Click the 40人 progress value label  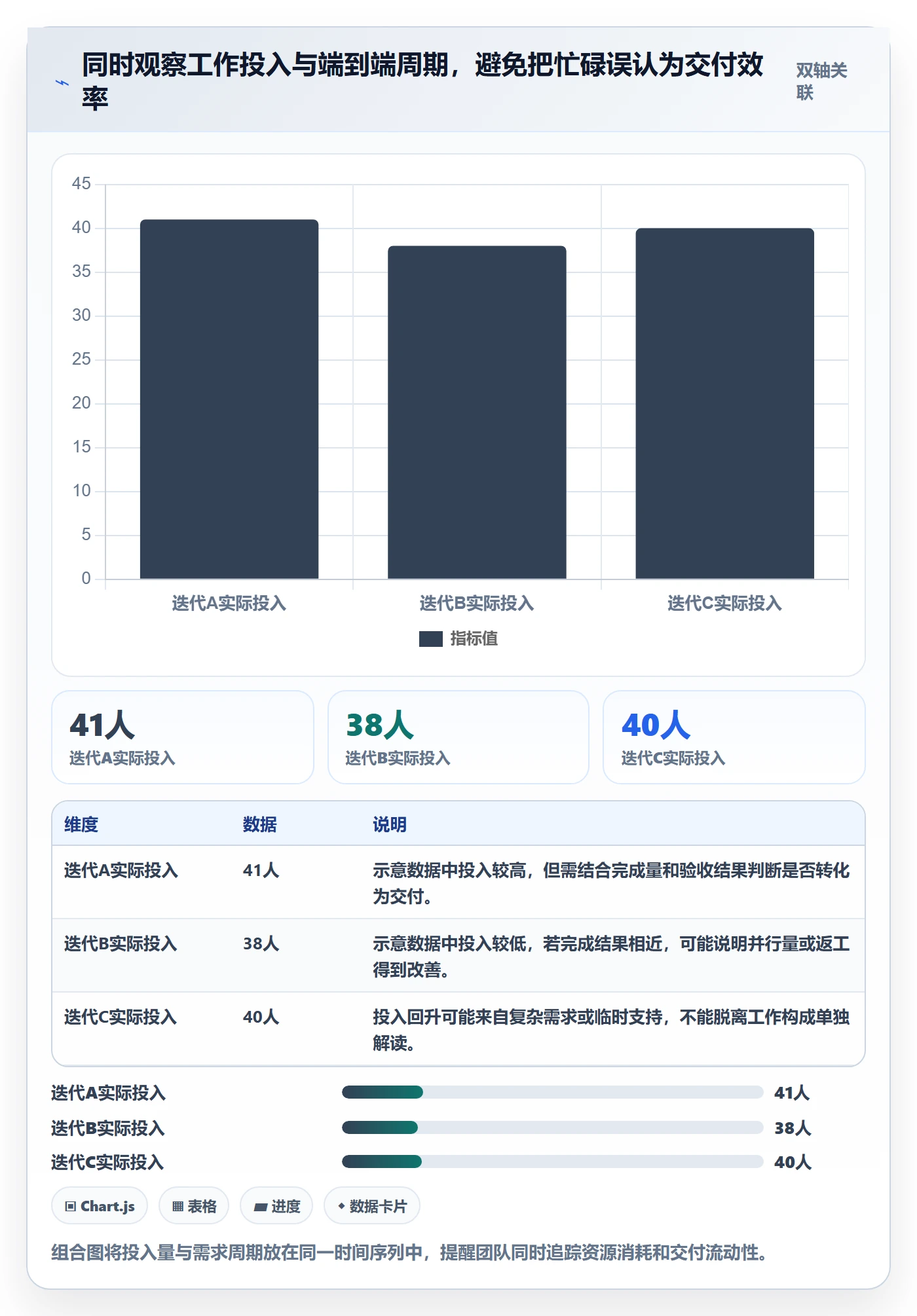[793, 1162]
